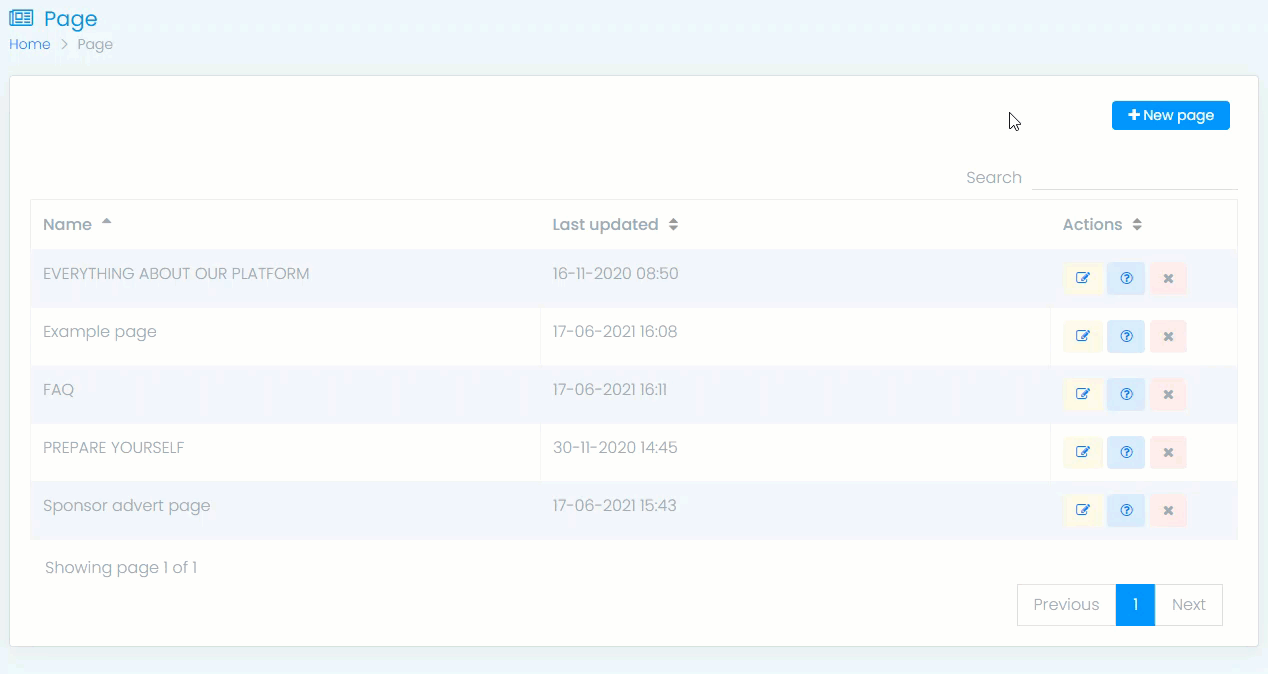
Task: Delete the EVERYTHING ABOUT OUR PLATFORM page
Action: coord(1168,278)
